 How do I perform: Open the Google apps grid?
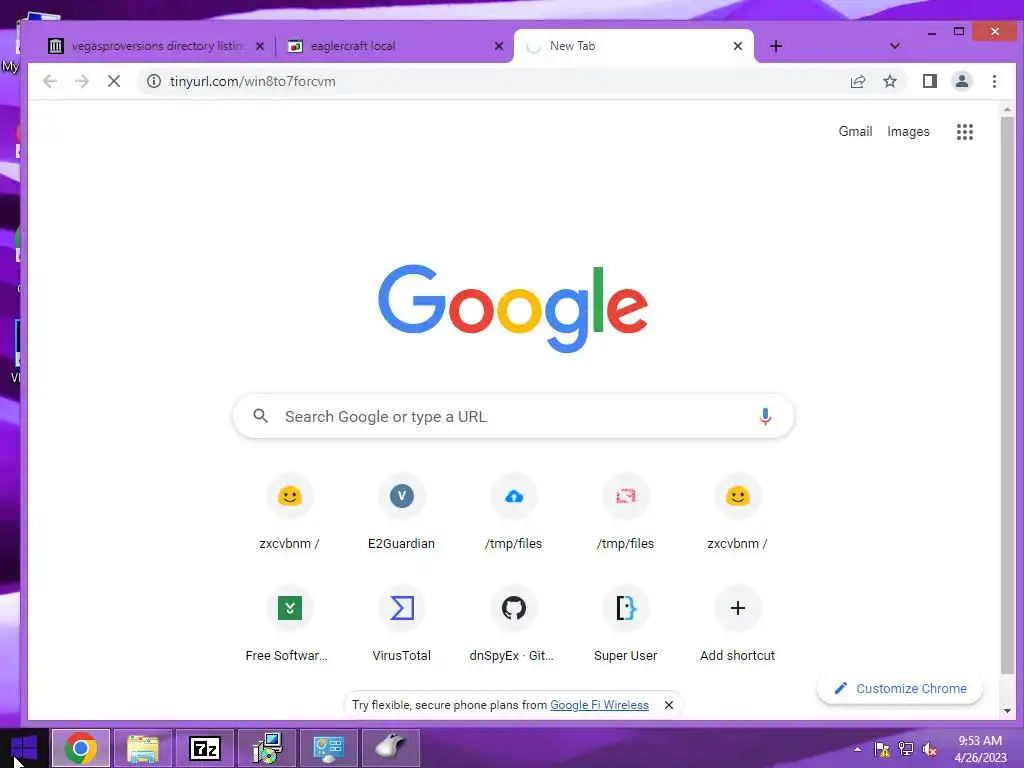point(965,132)
